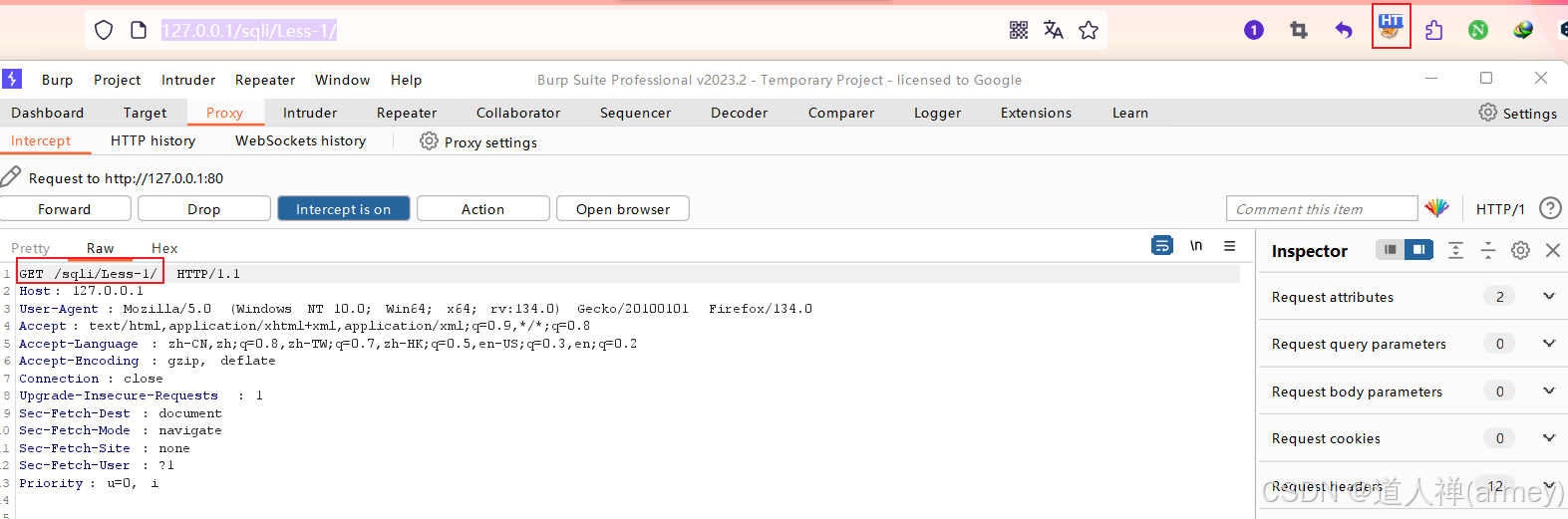
Task: Open the Repeater menu in the menu bar
Action: point(265,80)
